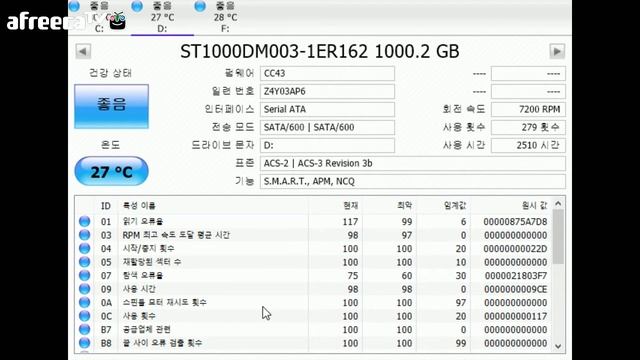This screenshot has height=360, width=640.
Task: Select the 재할당된 섹터 수 attribute row
Action: (x=313, y=262)
